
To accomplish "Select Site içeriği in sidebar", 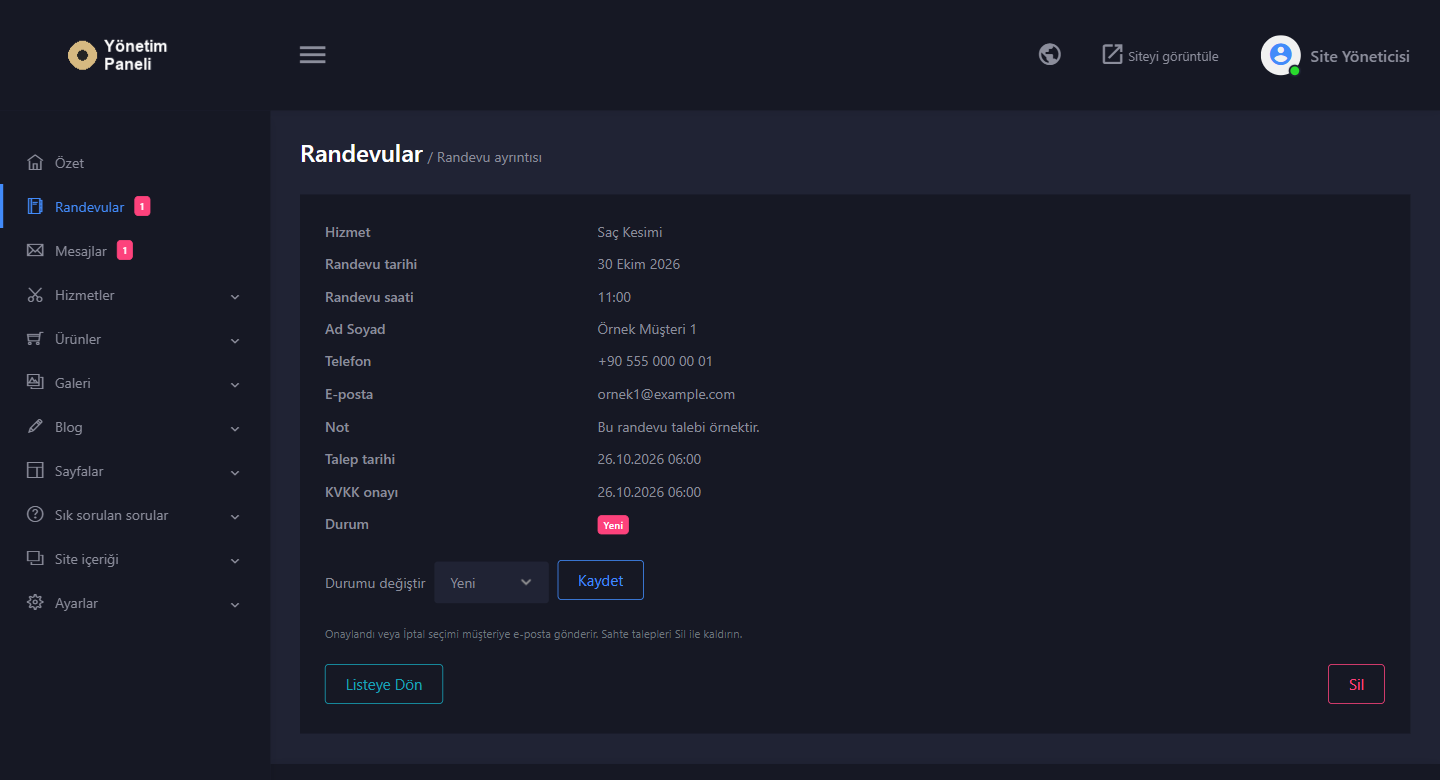I will point(135,559).
